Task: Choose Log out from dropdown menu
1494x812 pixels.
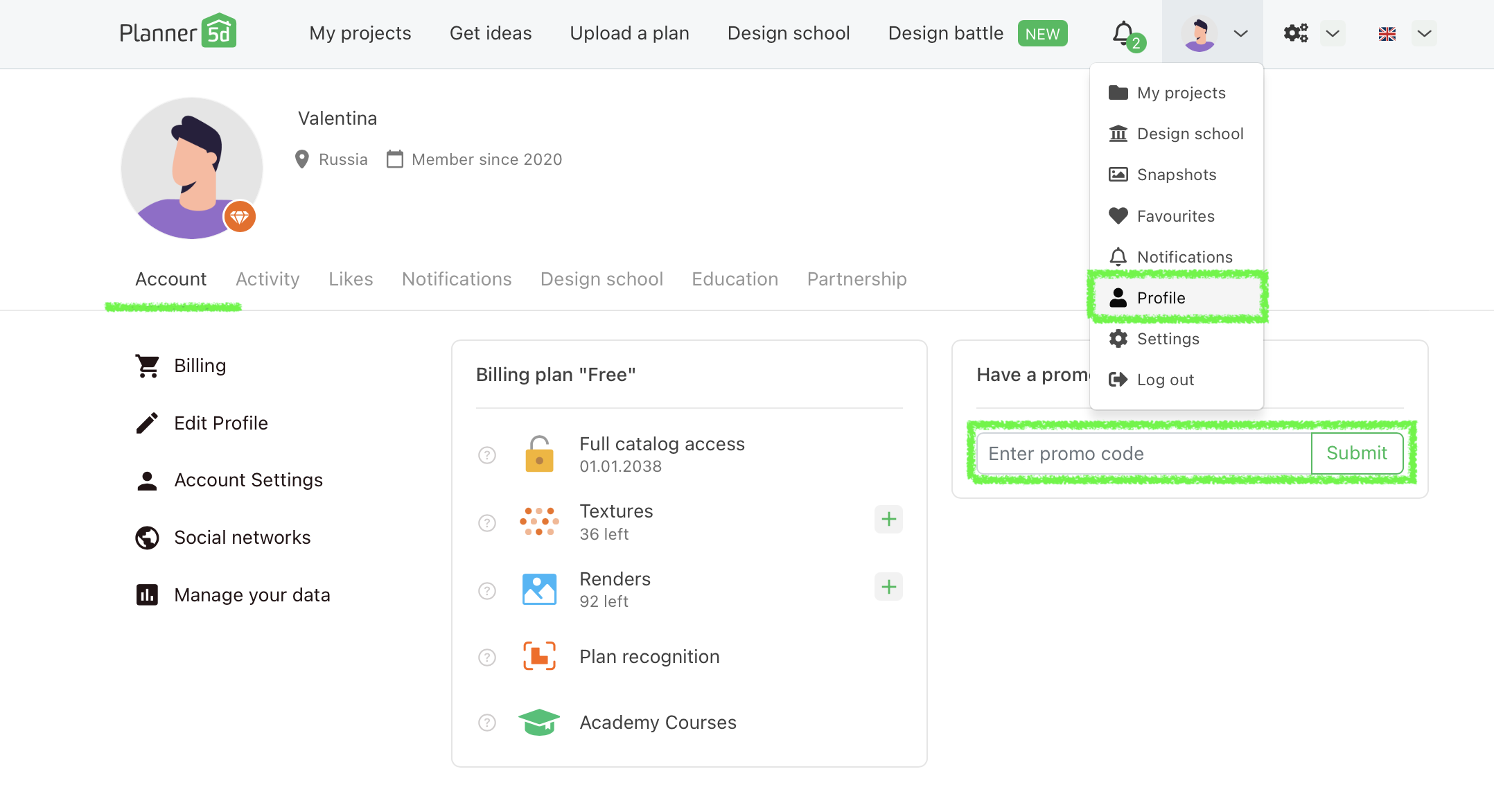Action: (x=1165, y=380)
